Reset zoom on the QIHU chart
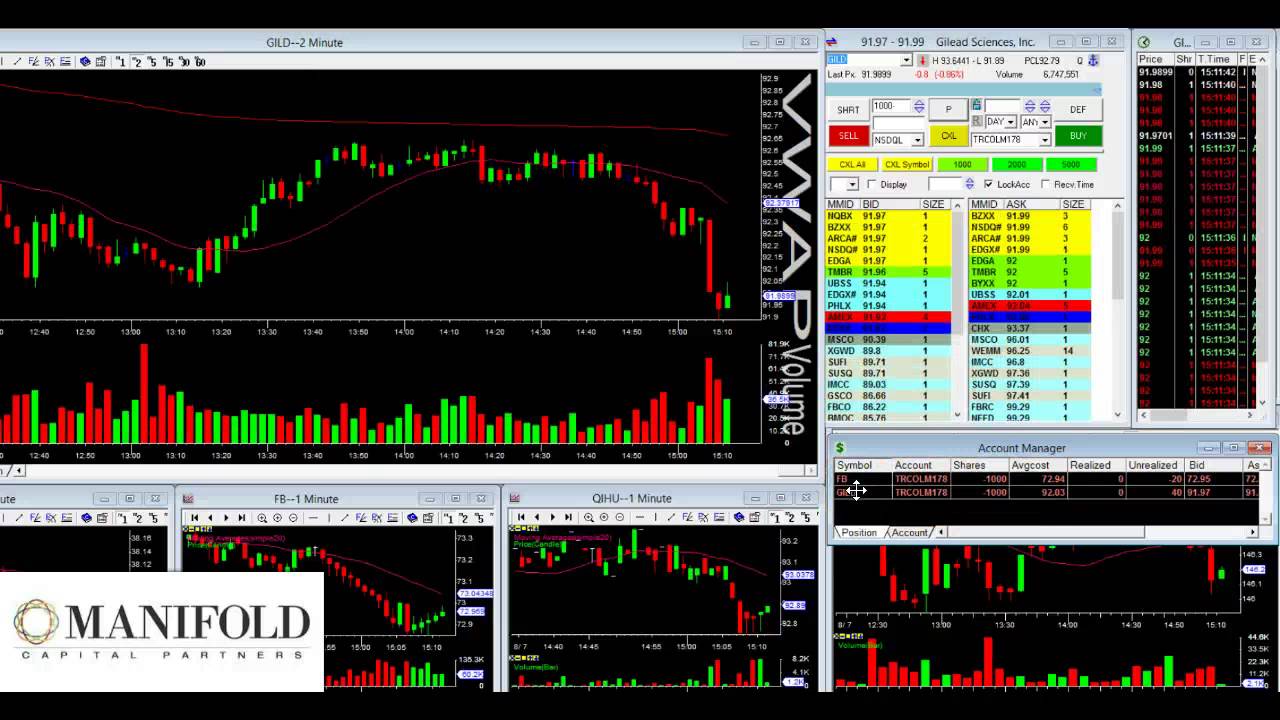 (604, 518)
